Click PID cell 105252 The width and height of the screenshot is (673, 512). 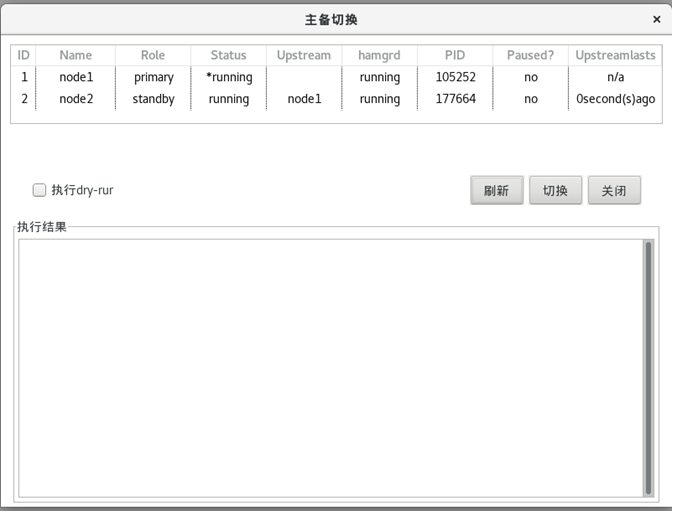[455, 77]
